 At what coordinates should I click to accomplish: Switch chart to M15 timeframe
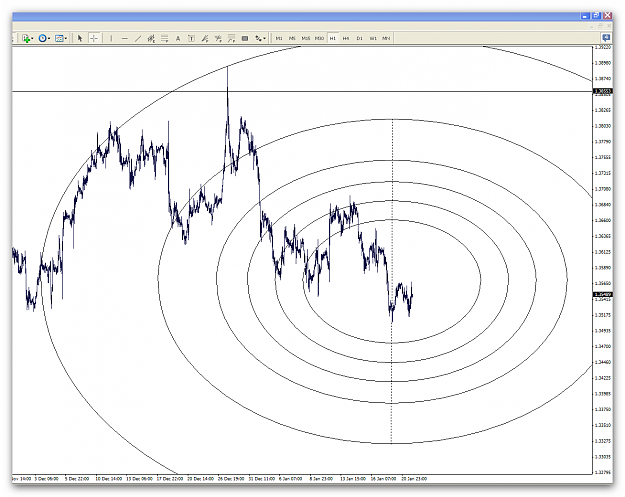point(306,38)
